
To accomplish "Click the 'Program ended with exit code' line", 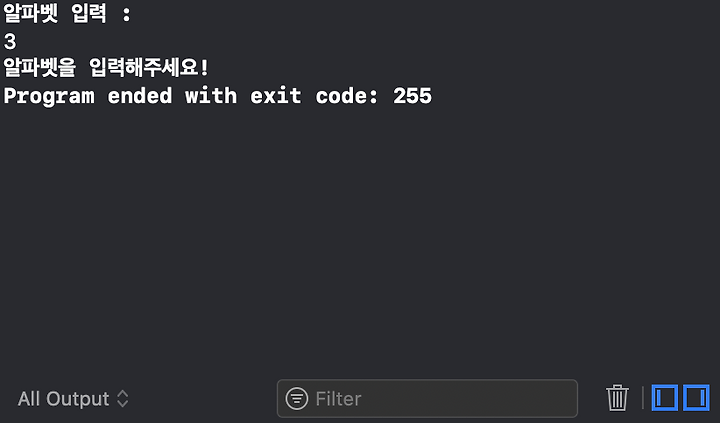I will tap(218, 96).
